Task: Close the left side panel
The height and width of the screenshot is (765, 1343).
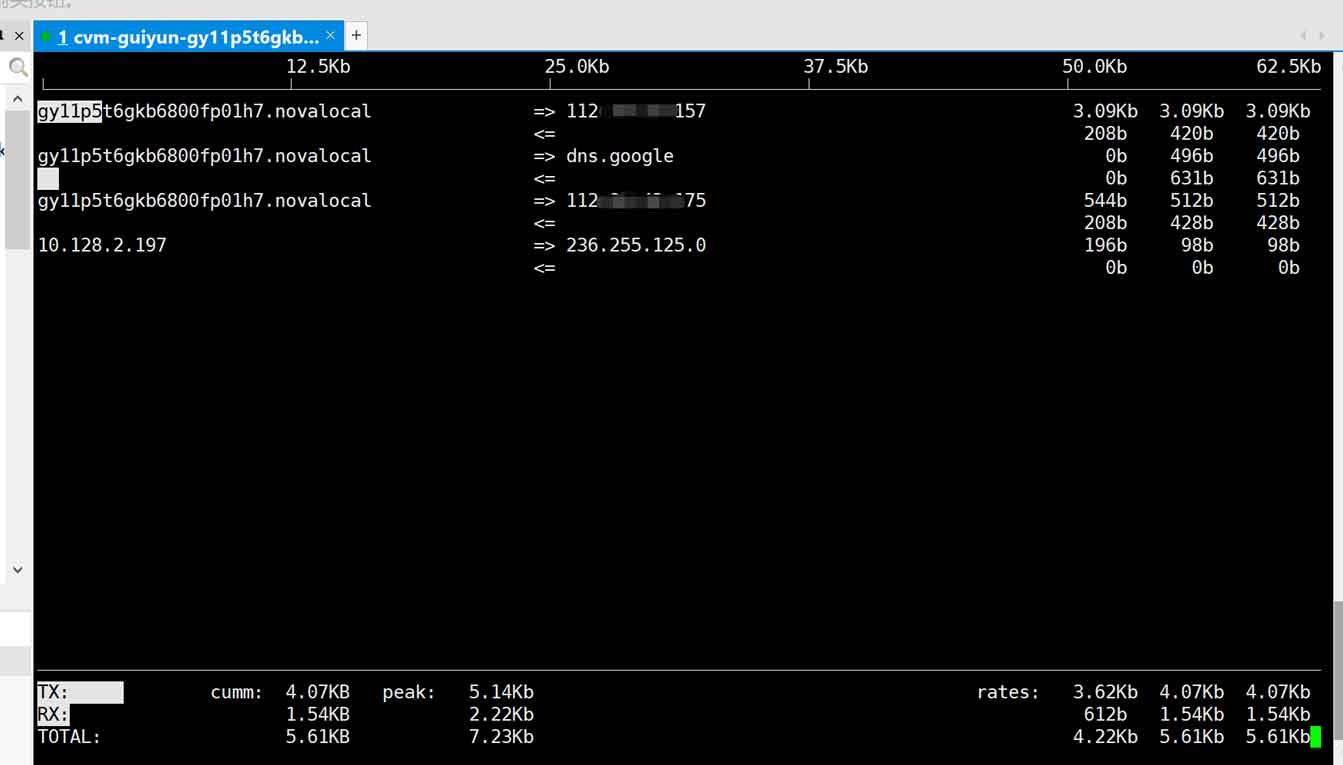Action: [18, 36]
